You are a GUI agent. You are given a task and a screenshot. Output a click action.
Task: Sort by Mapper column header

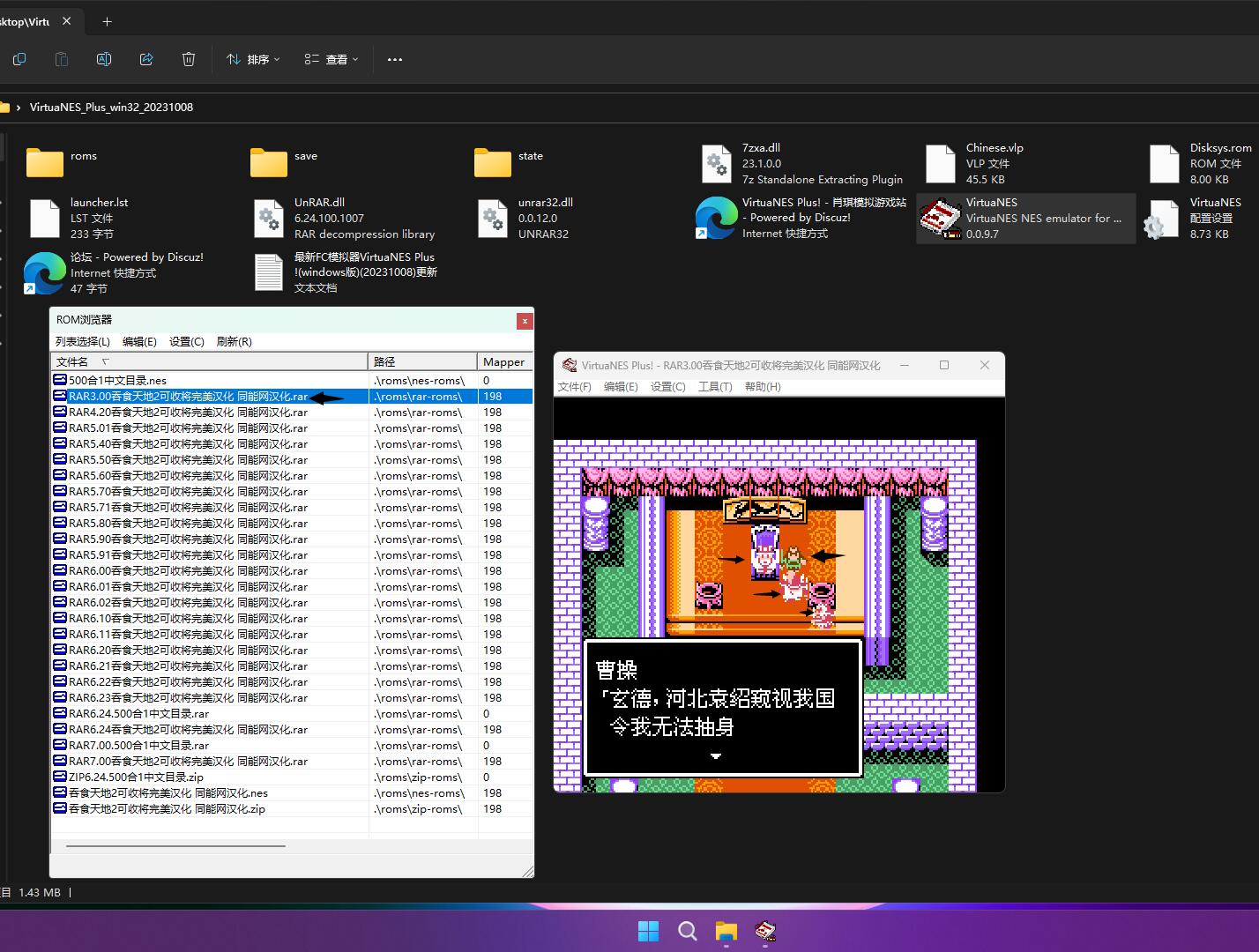[x=504, y=361]
